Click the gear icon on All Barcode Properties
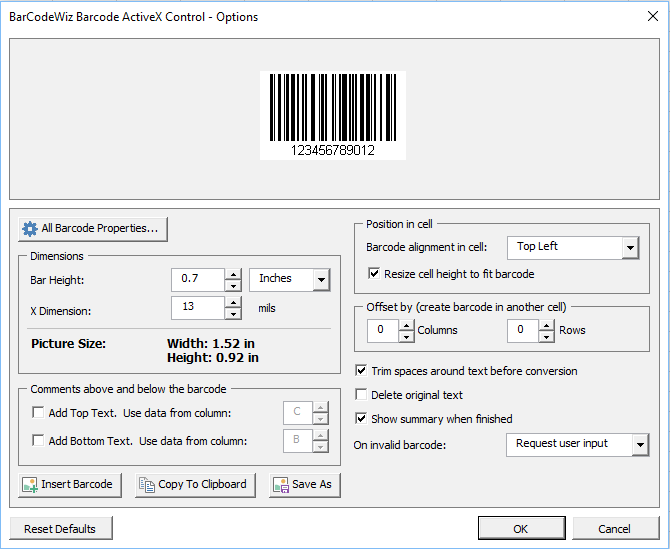670x549 pixels. (30, 229)
